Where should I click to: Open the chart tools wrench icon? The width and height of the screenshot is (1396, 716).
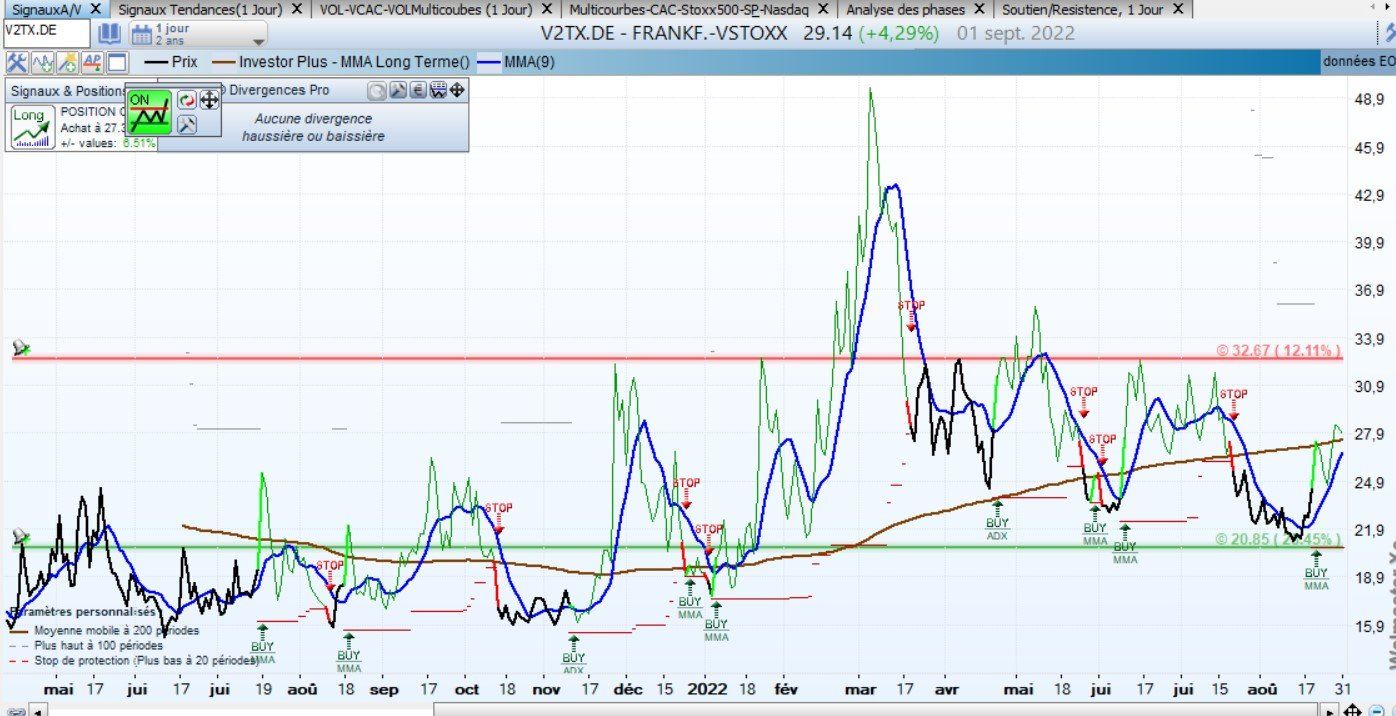[17, 62]
